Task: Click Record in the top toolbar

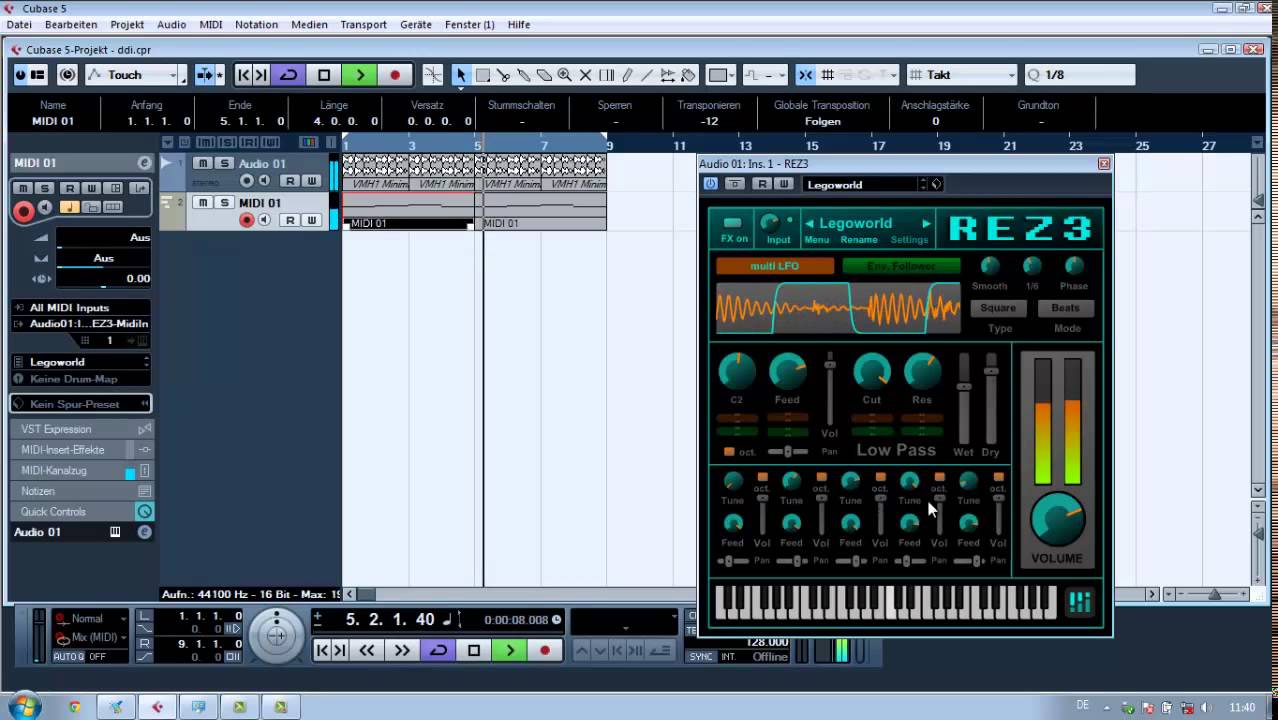Action: [395, 75]
